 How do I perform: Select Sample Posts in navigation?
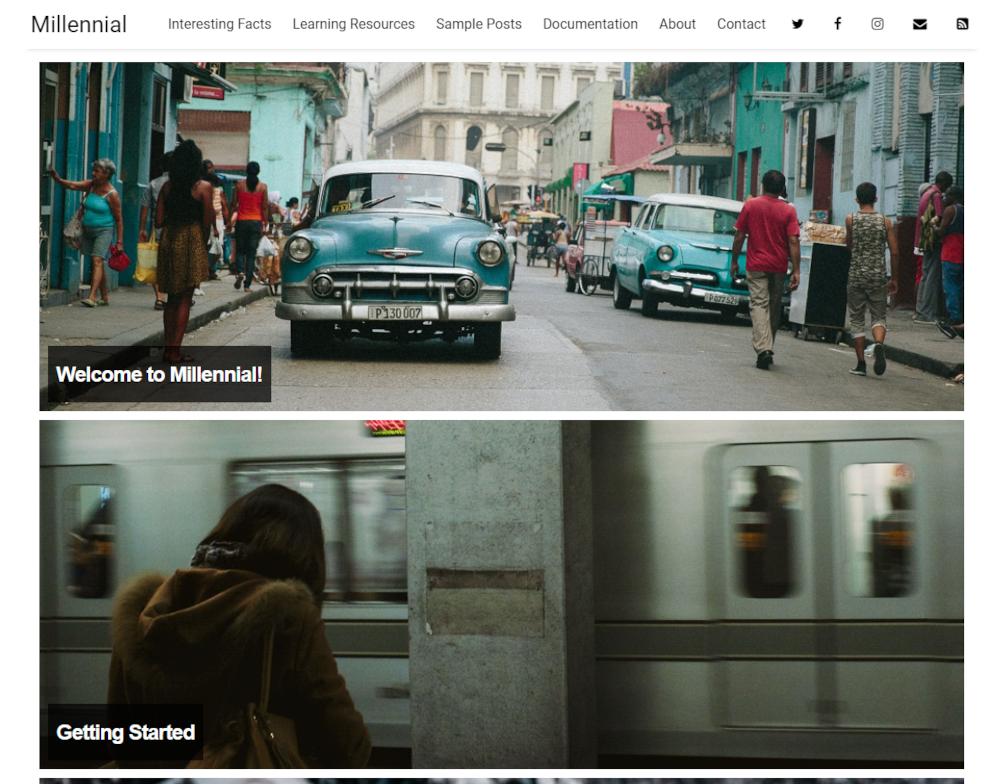[478, 24]
